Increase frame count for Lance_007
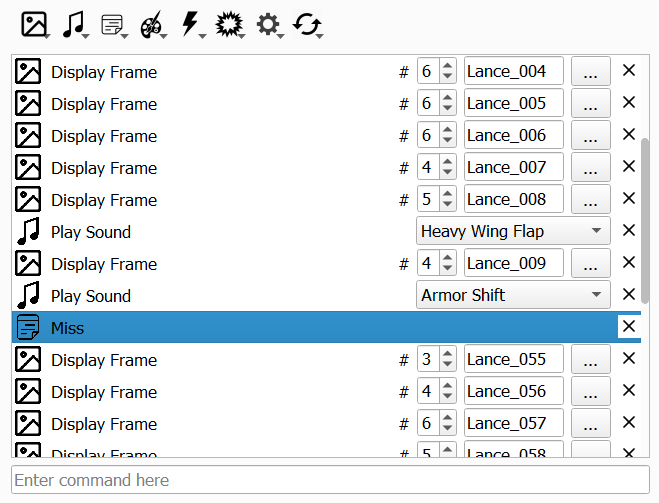The image size is (659, 503). [x=447, y=162]
